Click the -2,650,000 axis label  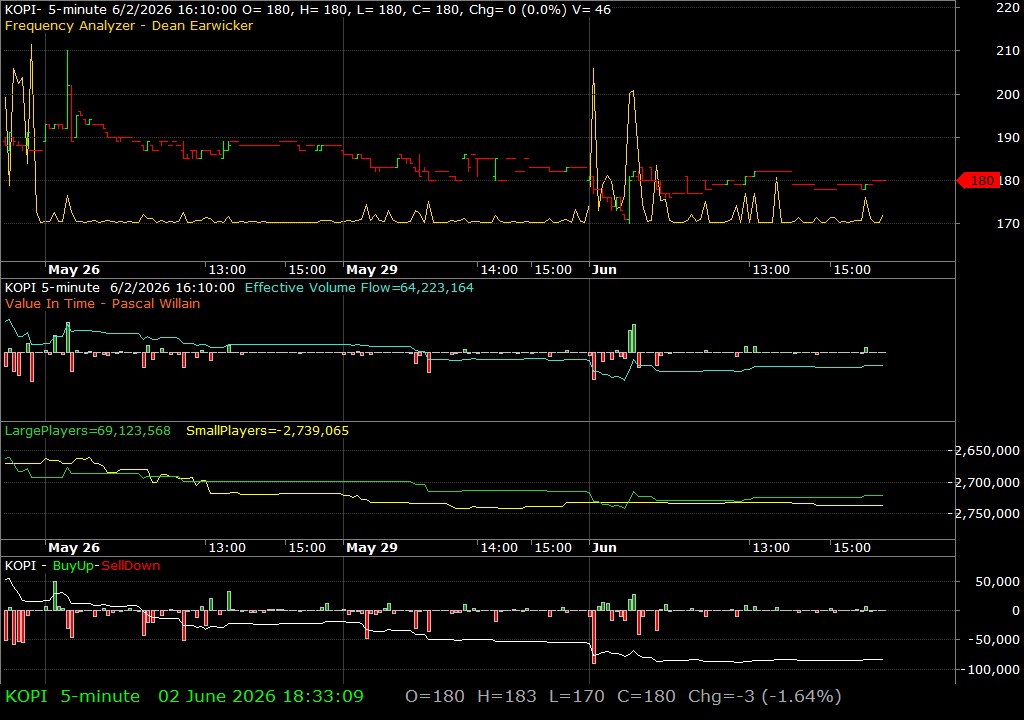pyautogui.click(x=984, y=451)
